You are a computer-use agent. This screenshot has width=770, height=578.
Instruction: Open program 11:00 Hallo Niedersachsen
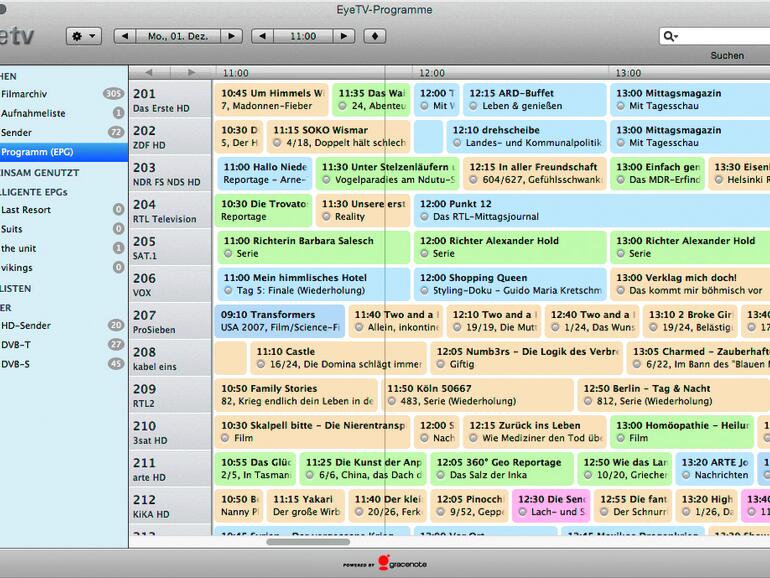(x=265, y=174)
